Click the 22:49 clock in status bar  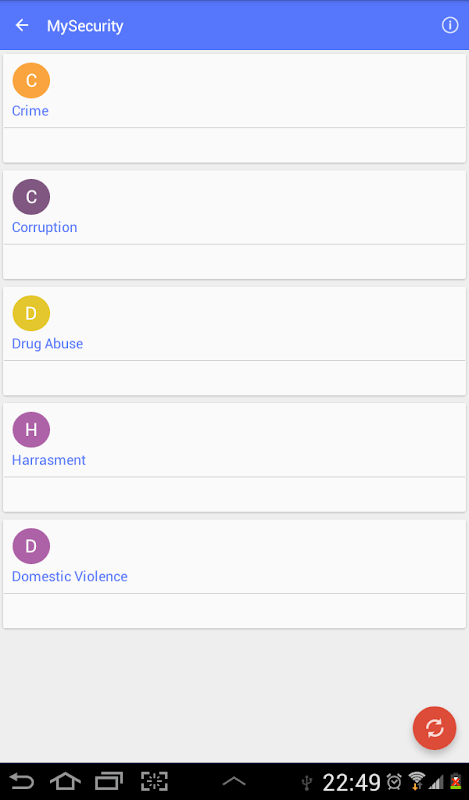pos(352,782)
